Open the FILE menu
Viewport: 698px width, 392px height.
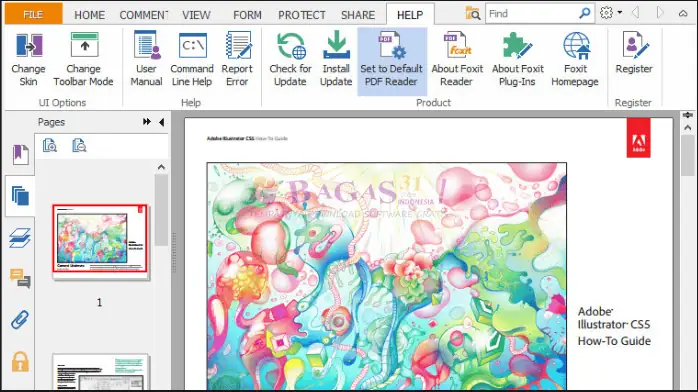point(33,14)
